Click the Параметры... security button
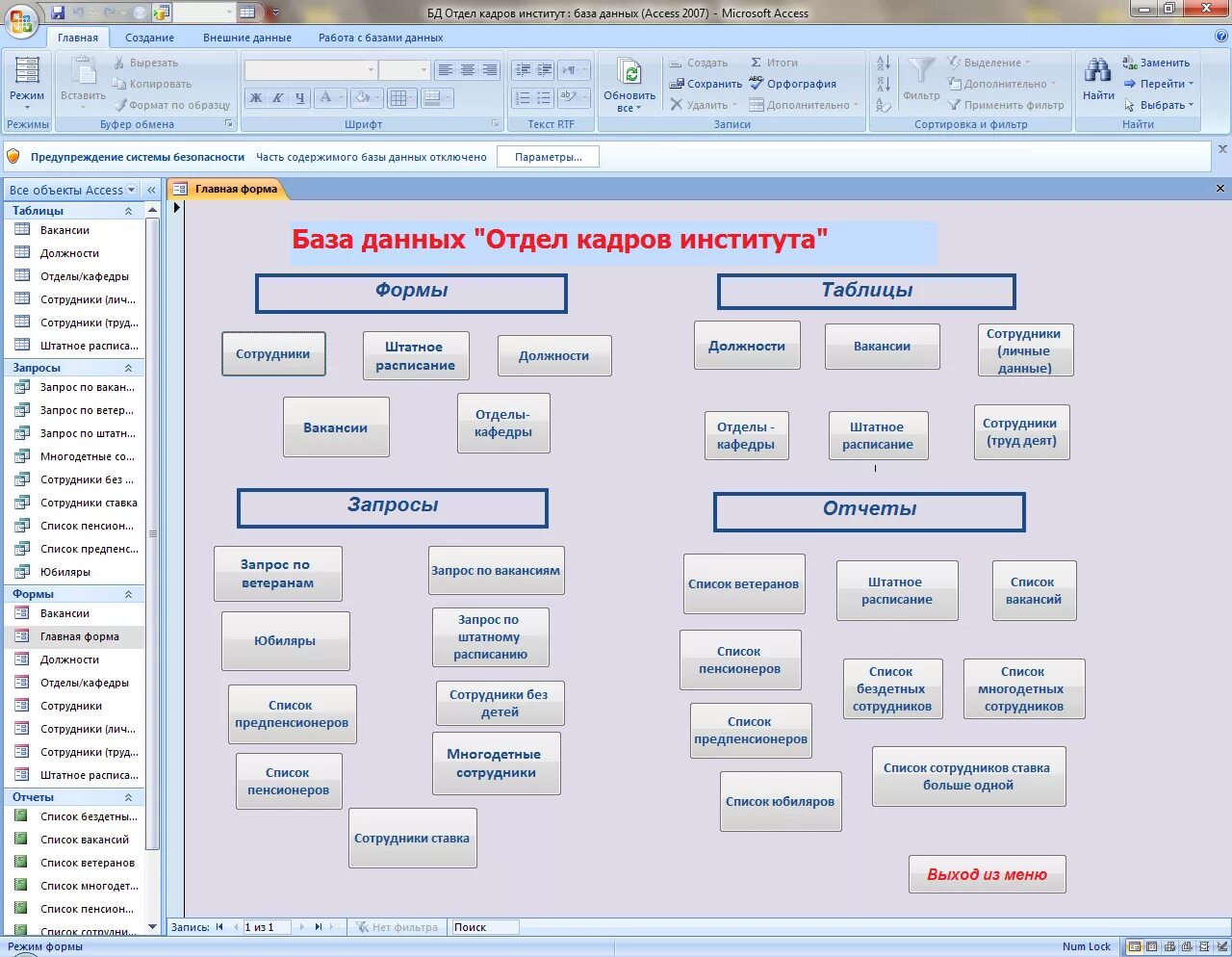1232x957 pixels. (x=548, y=157)
